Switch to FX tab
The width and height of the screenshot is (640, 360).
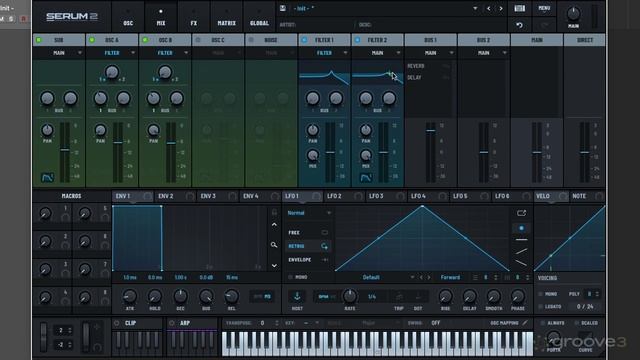click(x=194, y=18)
